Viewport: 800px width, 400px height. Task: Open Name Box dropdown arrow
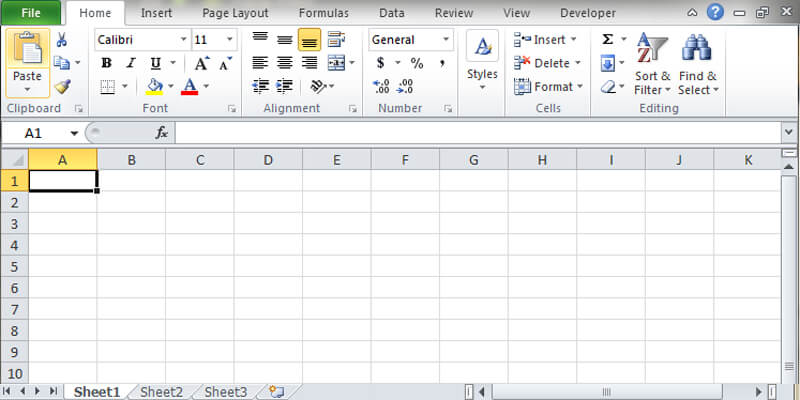[x=74, y=134]
